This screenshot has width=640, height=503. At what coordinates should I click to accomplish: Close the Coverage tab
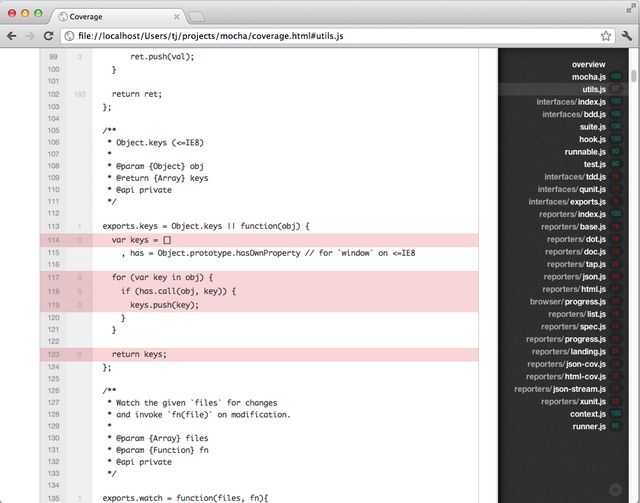coord(176,16)
